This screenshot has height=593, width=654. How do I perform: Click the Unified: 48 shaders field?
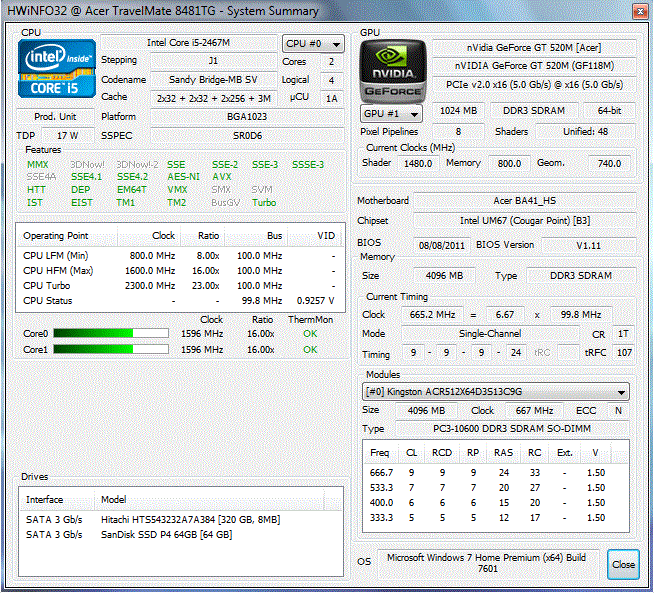coord(585,132)
